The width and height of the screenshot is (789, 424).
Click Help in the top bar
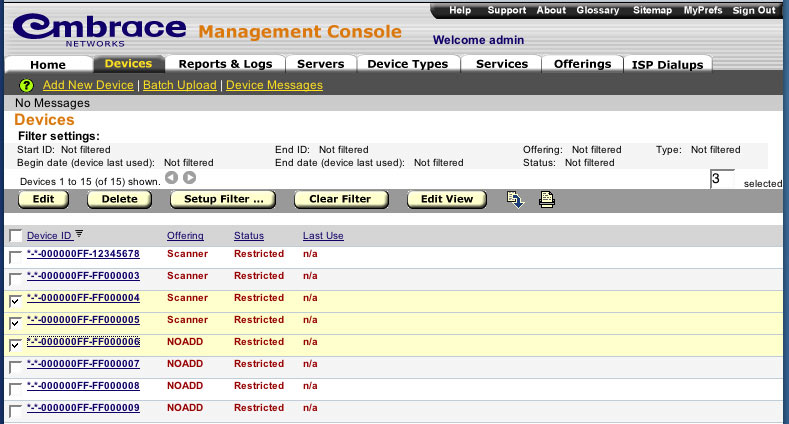pyautogui.click(x=460, y=10)
